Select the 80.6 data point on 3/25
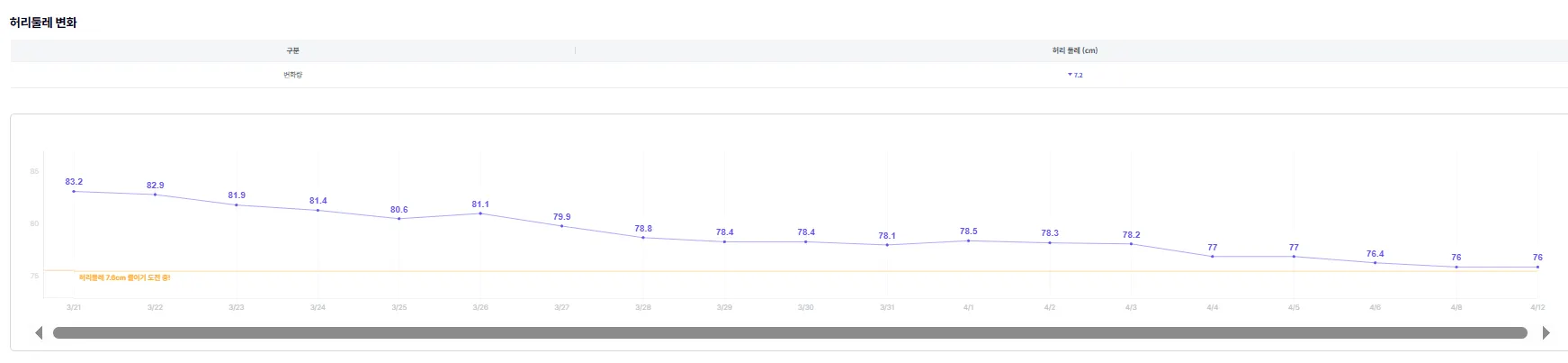This screenshot has width=1568, height=363. [x=399, y=219]
